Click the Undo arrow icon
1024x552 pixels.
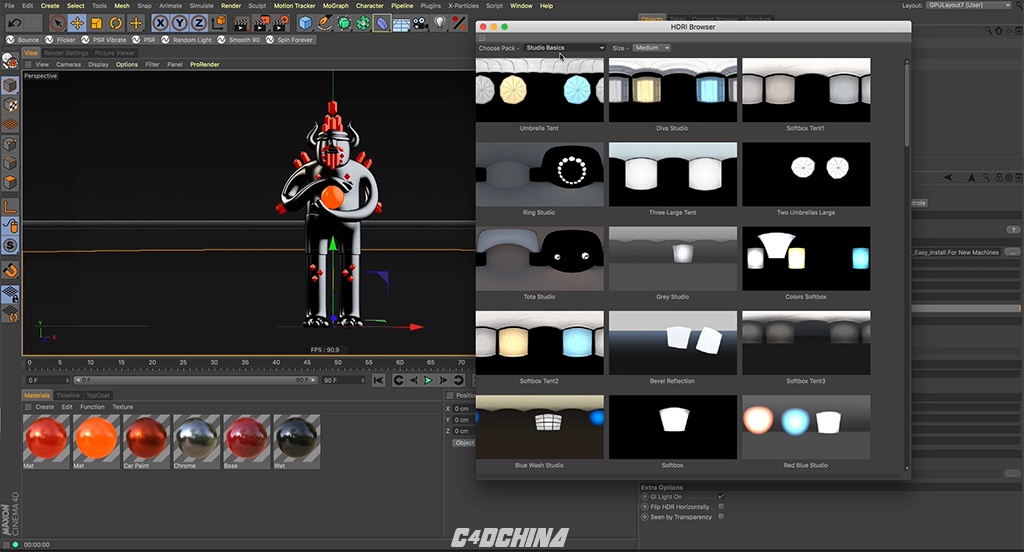click(x=14, y=24)
